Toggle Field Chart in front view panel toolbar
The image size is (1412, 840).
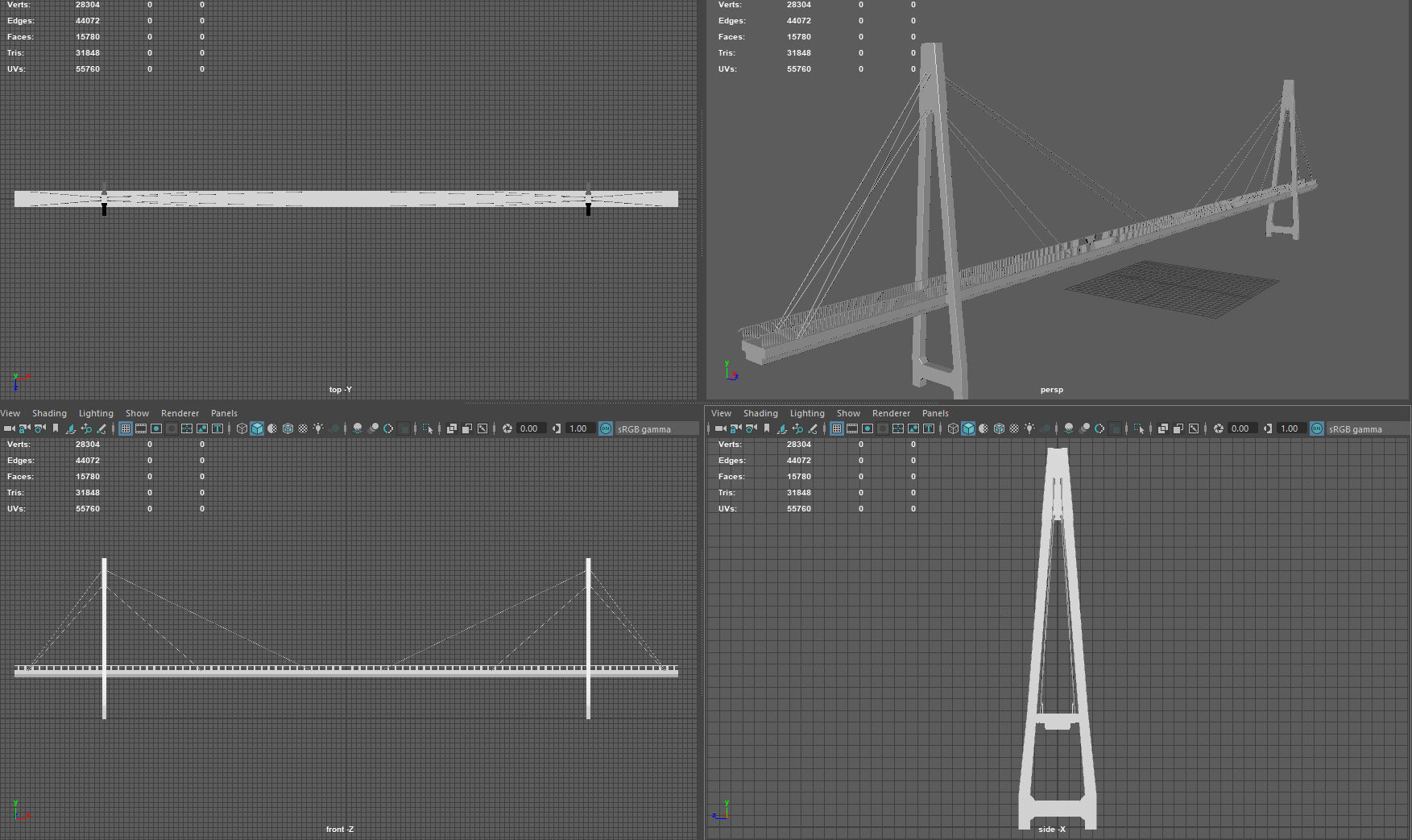click(187, 428)
